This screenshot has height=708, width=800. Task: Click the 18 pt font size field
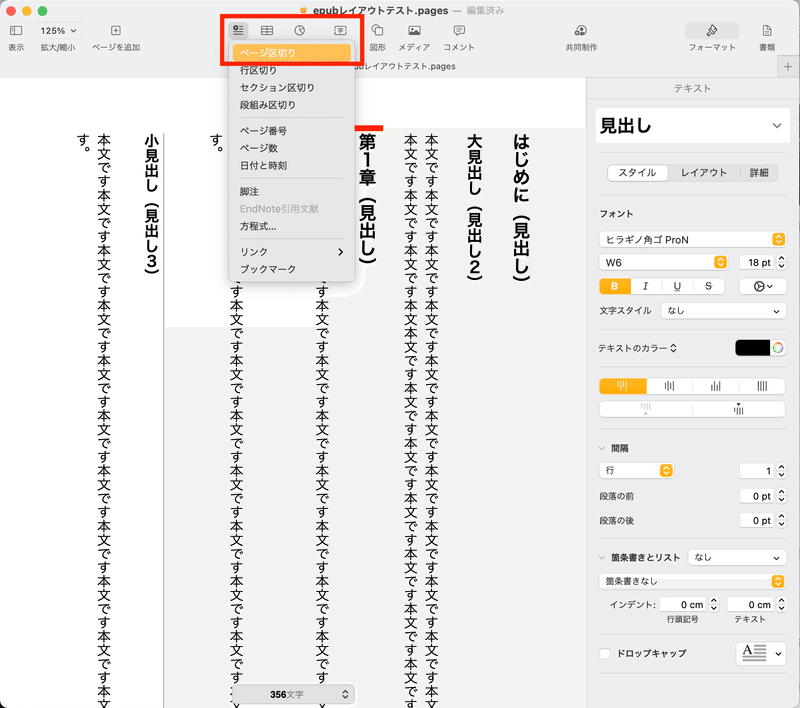[758, 262]
